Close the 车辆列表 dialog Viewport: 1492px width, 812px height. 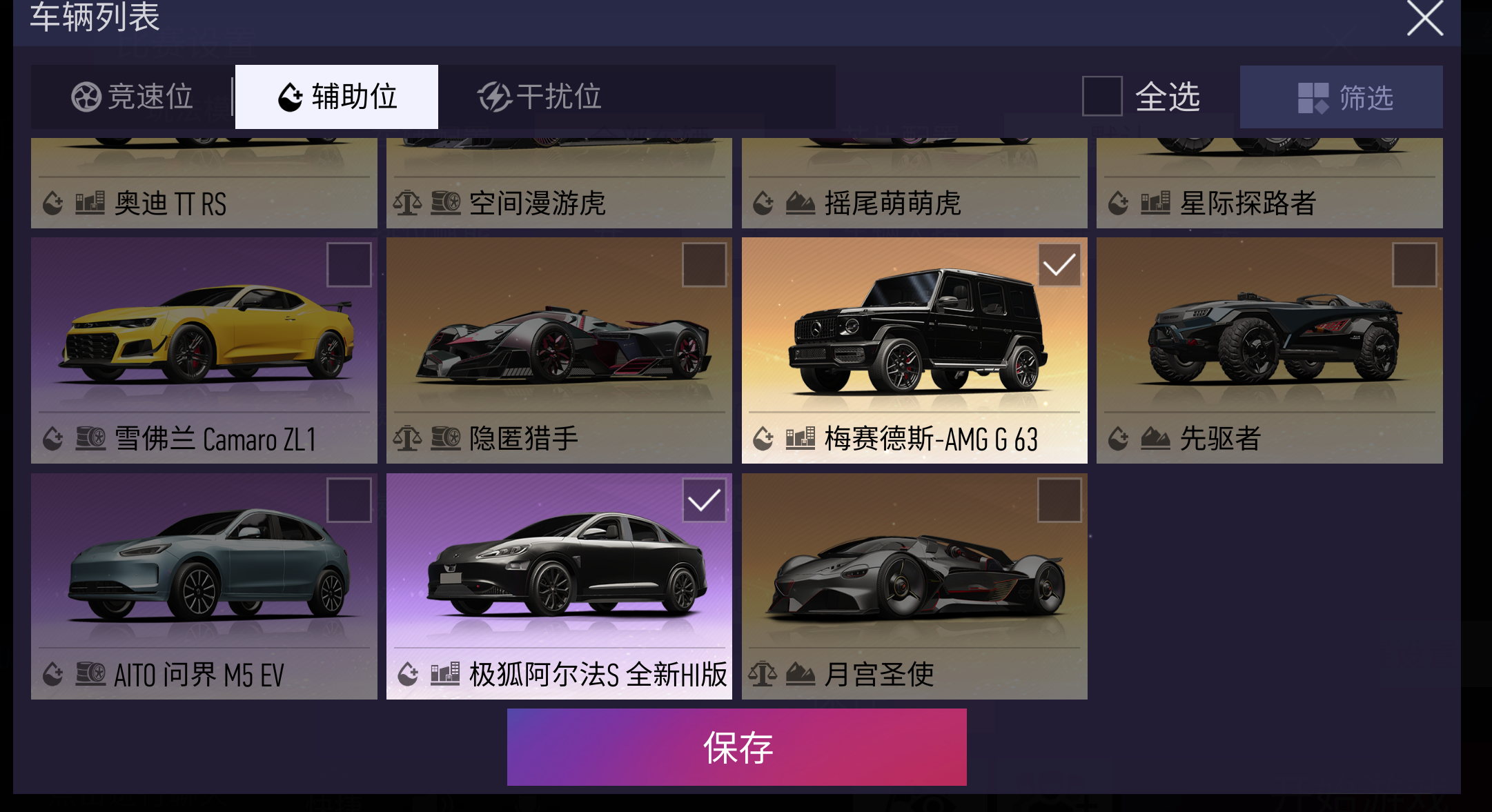click(x=1425, y=17)
